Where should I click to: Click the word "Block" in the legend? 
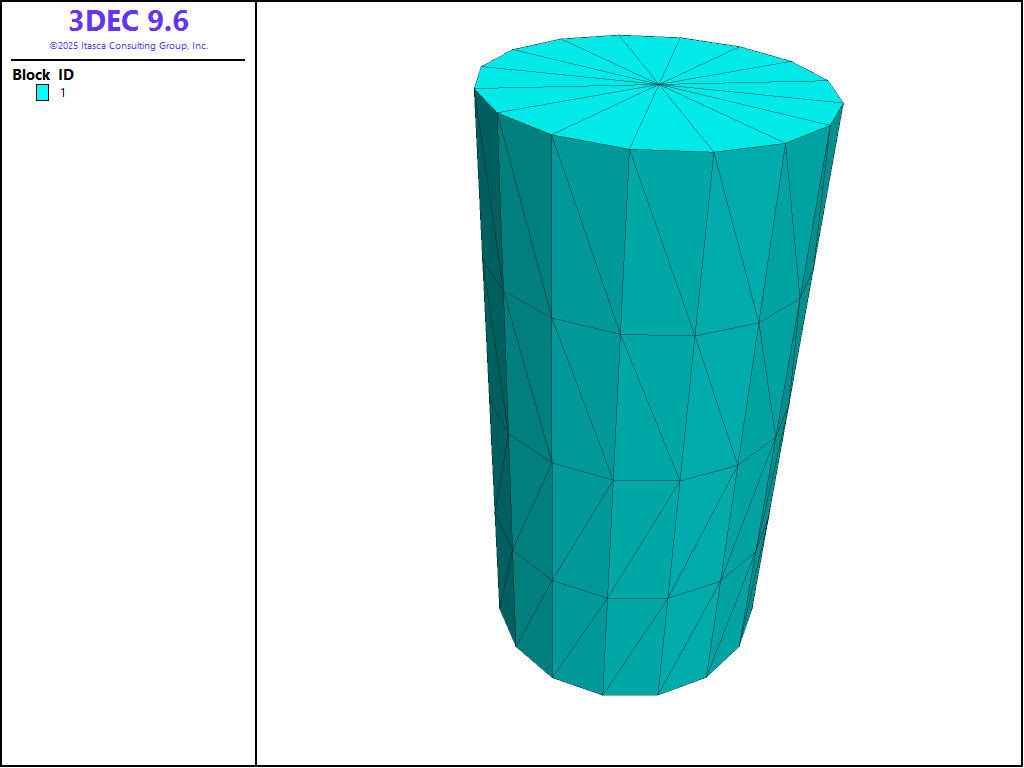pos(31,75)
